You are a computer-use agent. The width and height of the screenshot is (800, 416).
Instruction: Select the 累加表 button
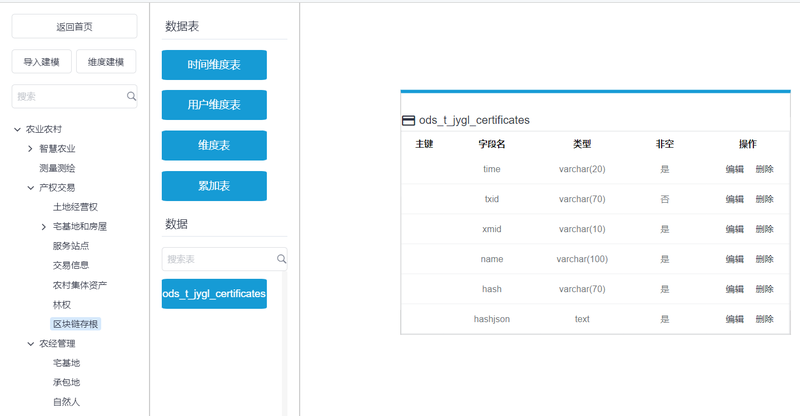[x=214, y=186]
